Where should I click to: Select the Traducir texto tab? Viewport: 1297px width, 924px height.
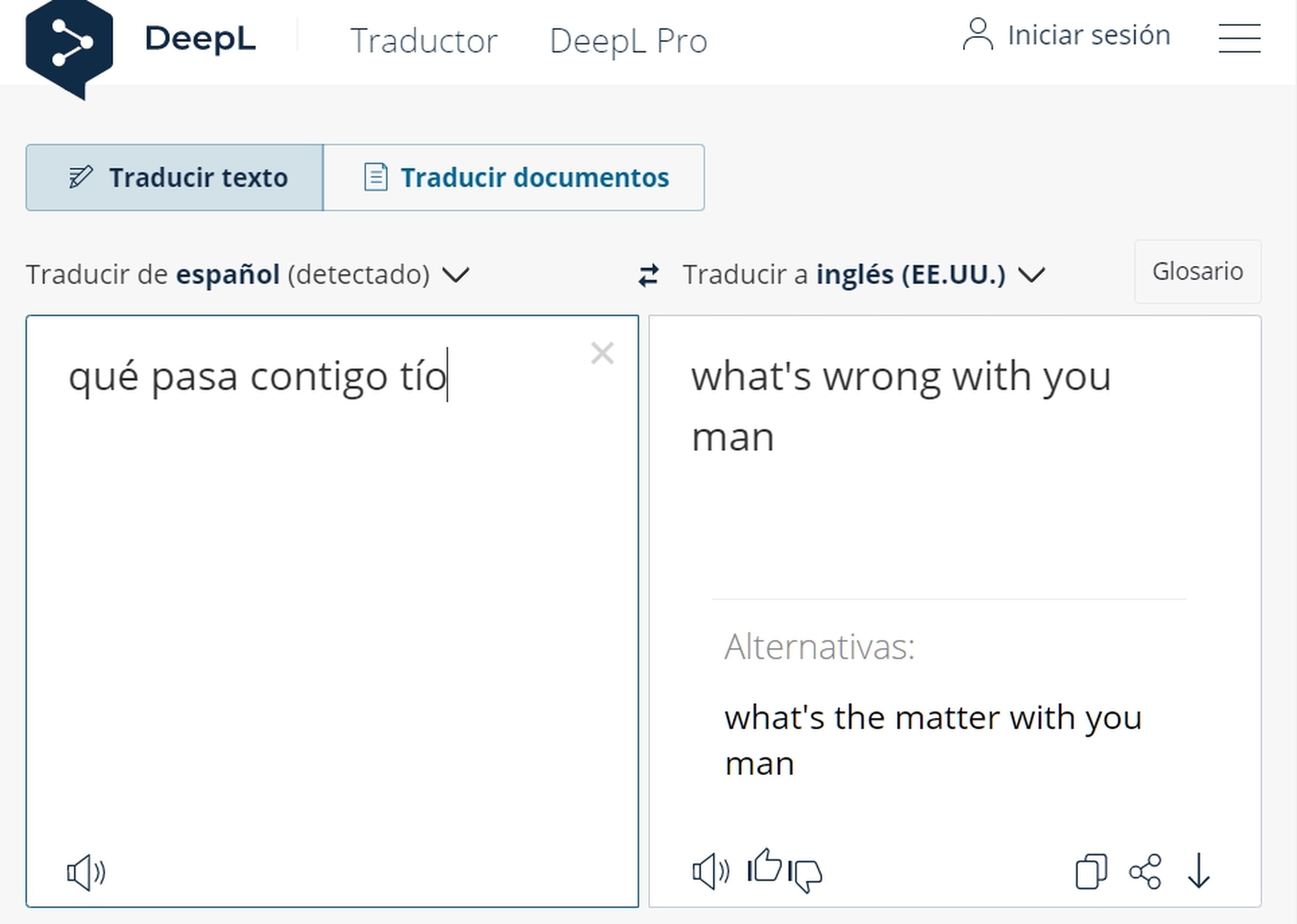175,178
